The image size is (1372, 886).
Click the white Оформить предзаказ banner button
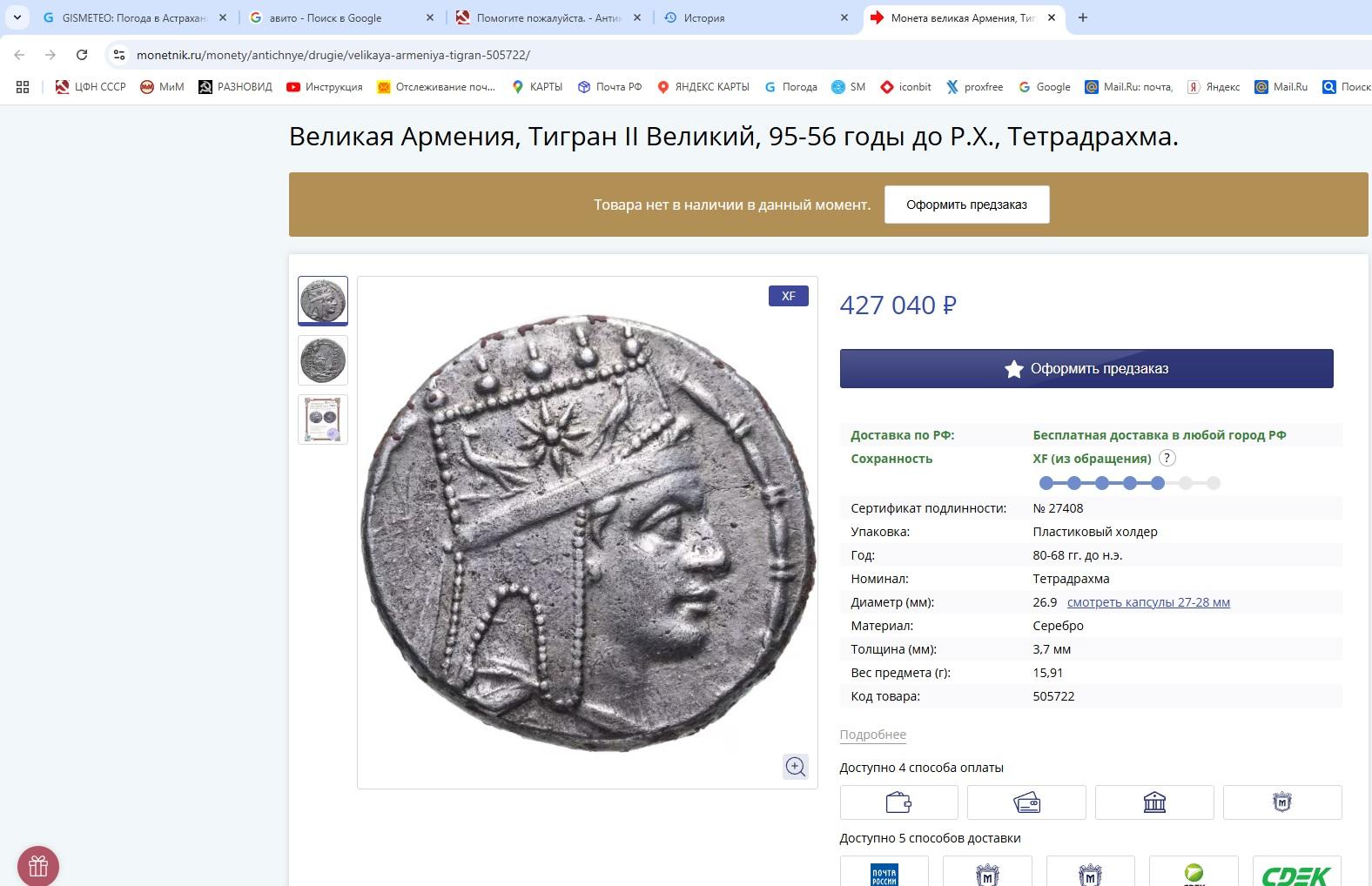[966, 205]
